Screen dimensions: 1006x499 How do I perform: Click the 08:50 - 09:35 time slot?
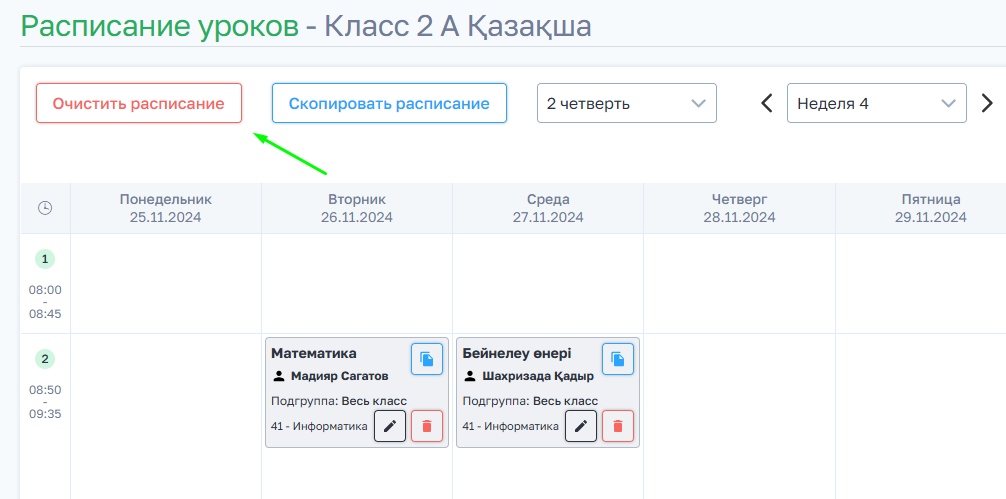tap(45, 402)
